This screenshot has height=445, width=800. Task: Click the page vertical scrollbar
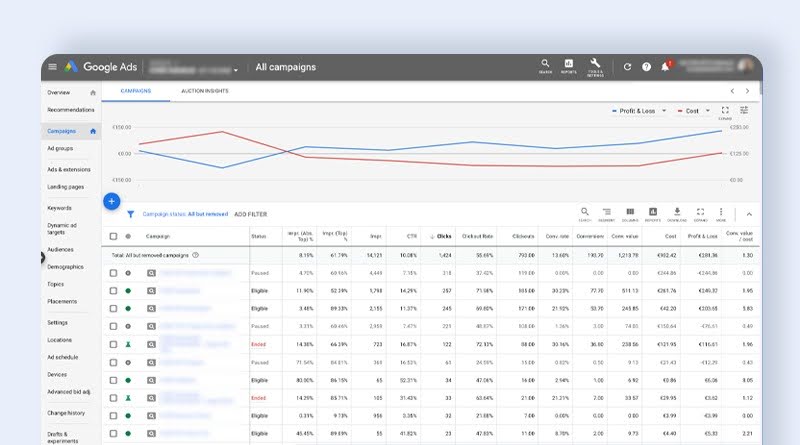tap(761, 87)
